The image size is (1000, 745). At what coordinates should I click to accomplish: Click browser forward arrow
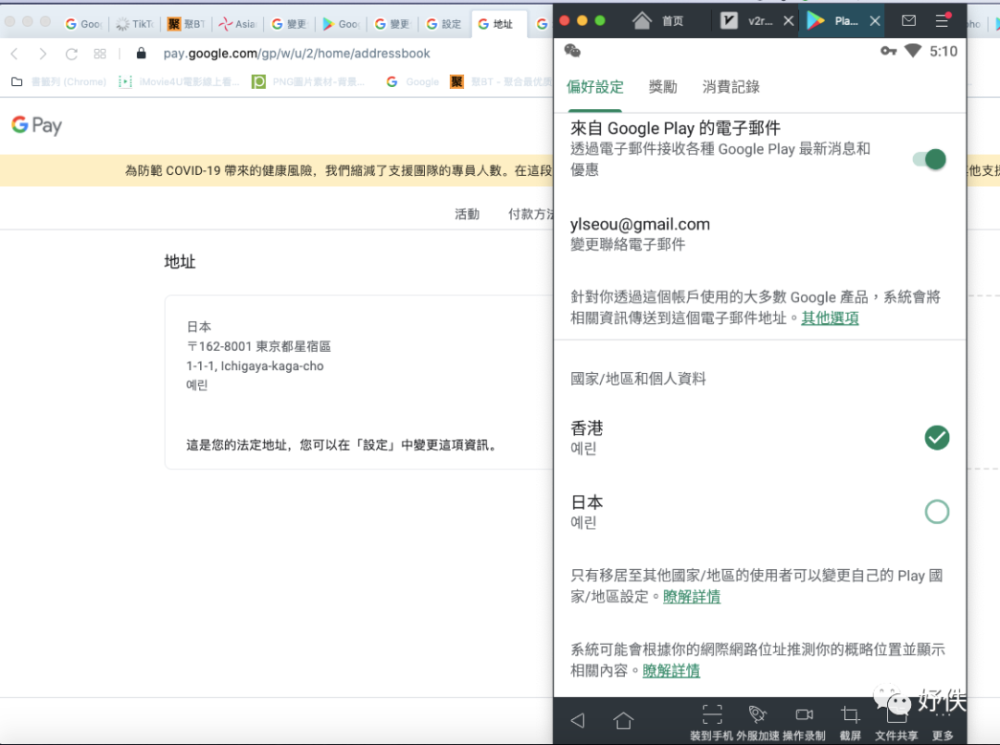point(43,54)
